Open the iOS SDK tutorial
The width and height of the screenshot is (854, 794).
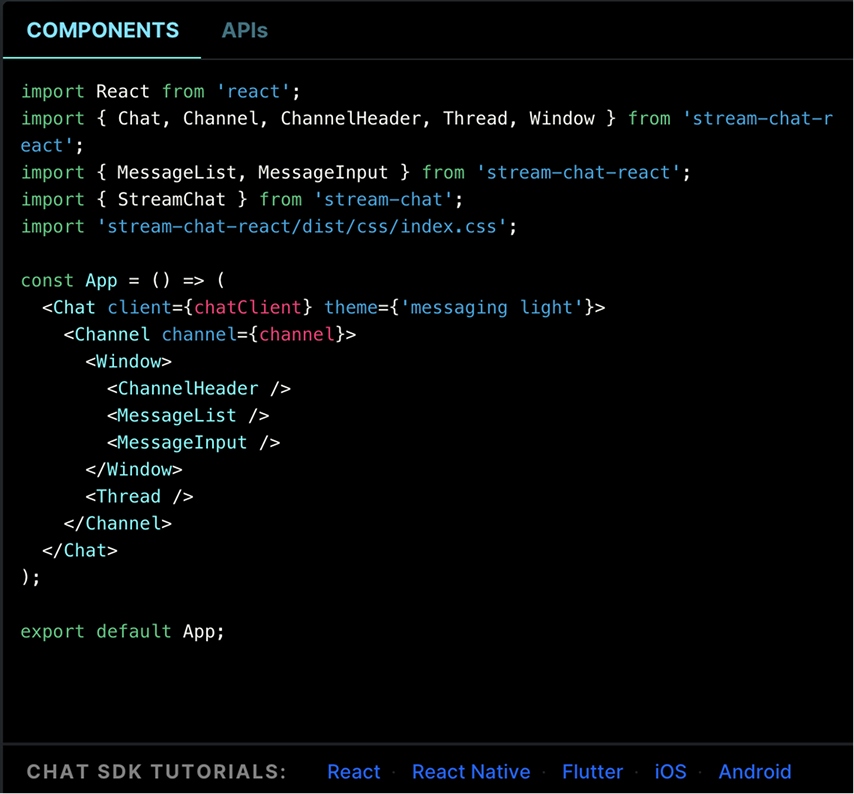point(670,772)
